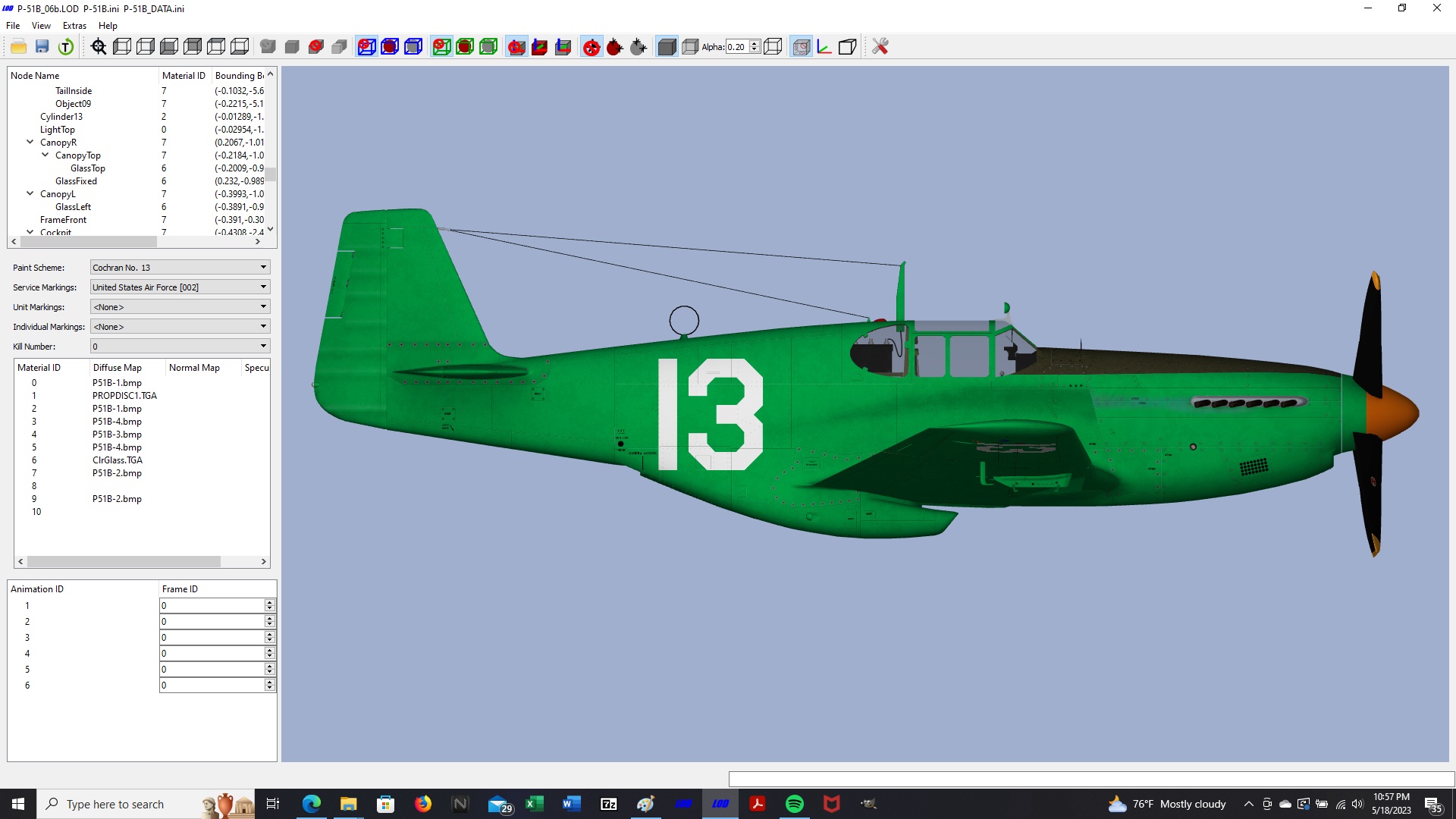Click the open file folder icon
This screenshot has height=819, width=1456.
point(19,47)
